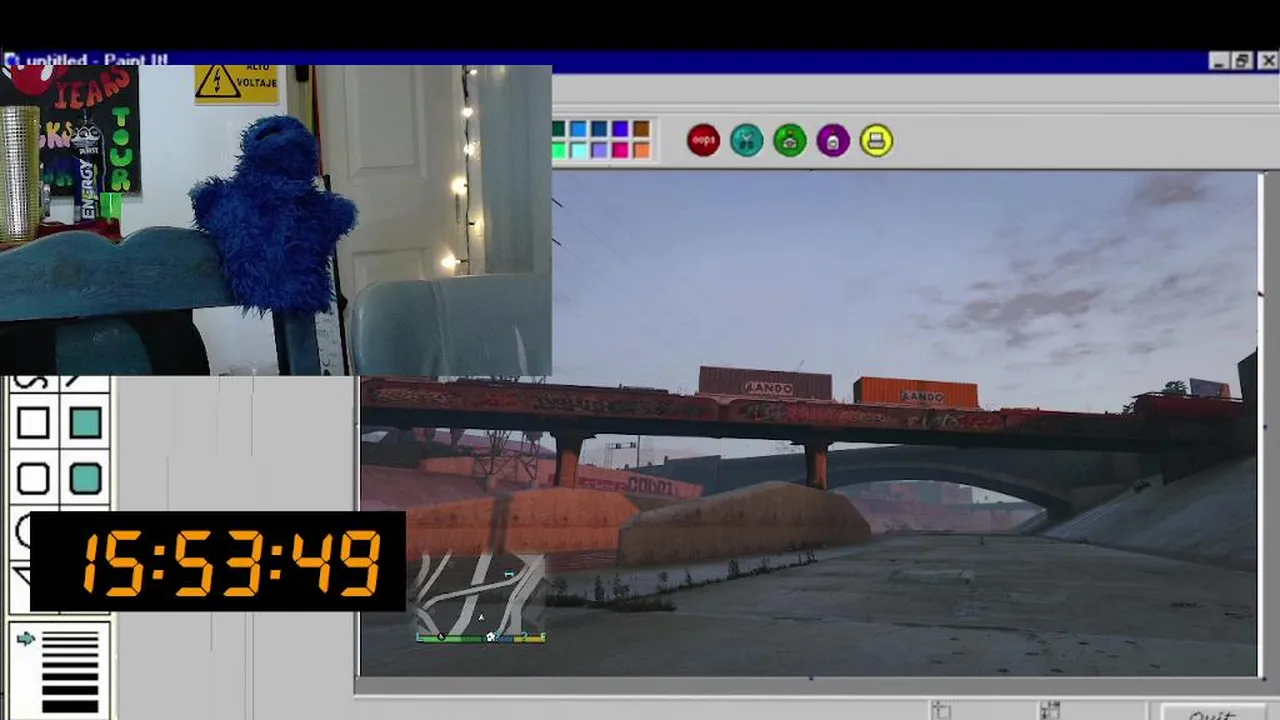
Task: Click the green round toolbar icon
Action: (789, 141)
